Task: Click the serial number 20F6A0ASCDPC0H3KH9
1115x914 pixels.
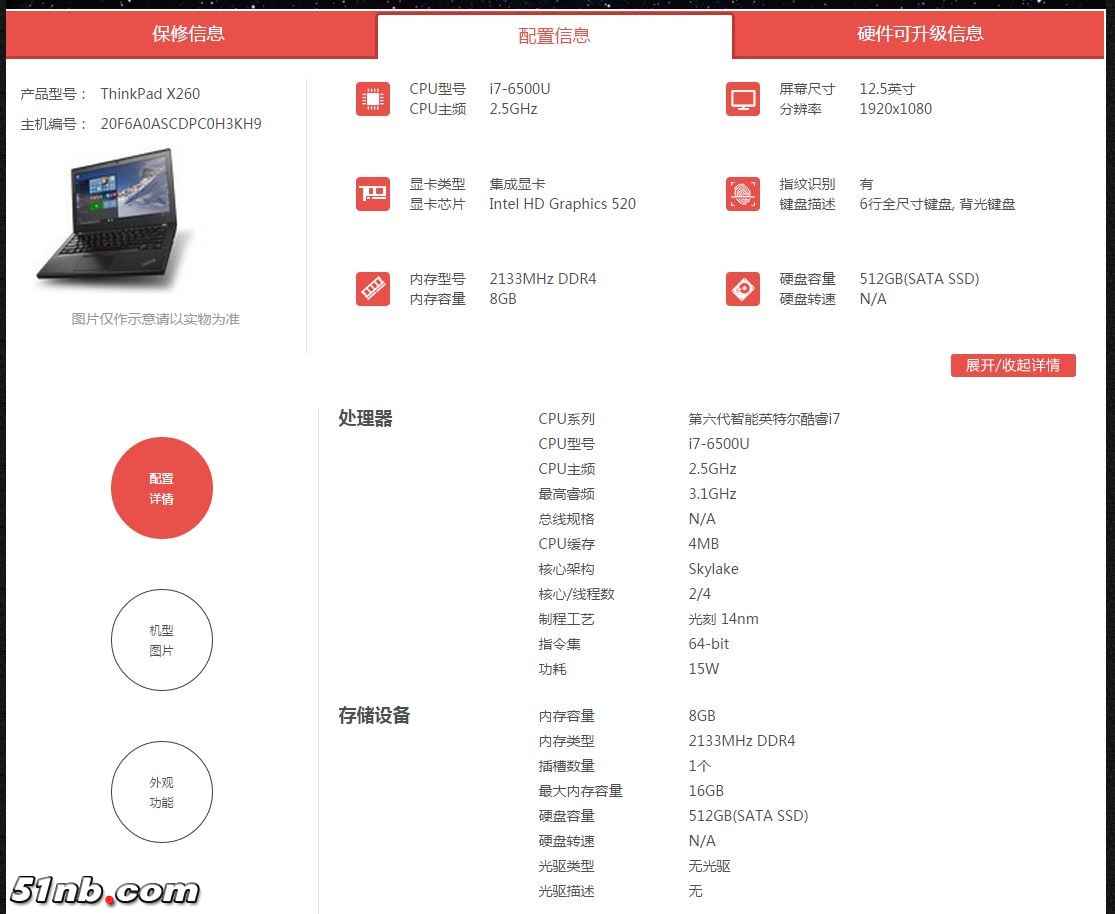Action: pos(181,124)
